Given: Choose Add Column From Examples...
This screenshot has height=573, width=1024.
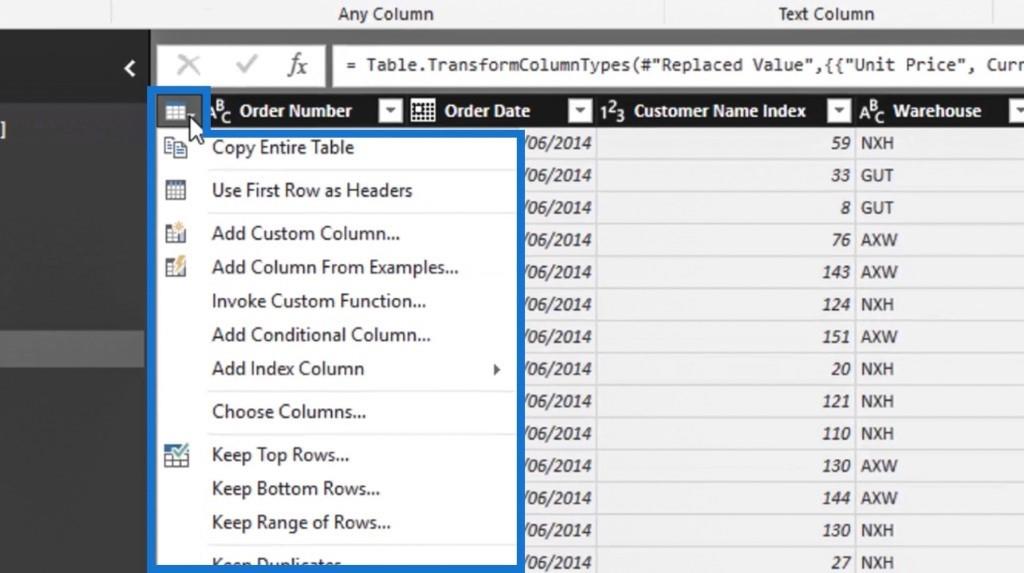Looking at the screenshot, I should (335, 267).
